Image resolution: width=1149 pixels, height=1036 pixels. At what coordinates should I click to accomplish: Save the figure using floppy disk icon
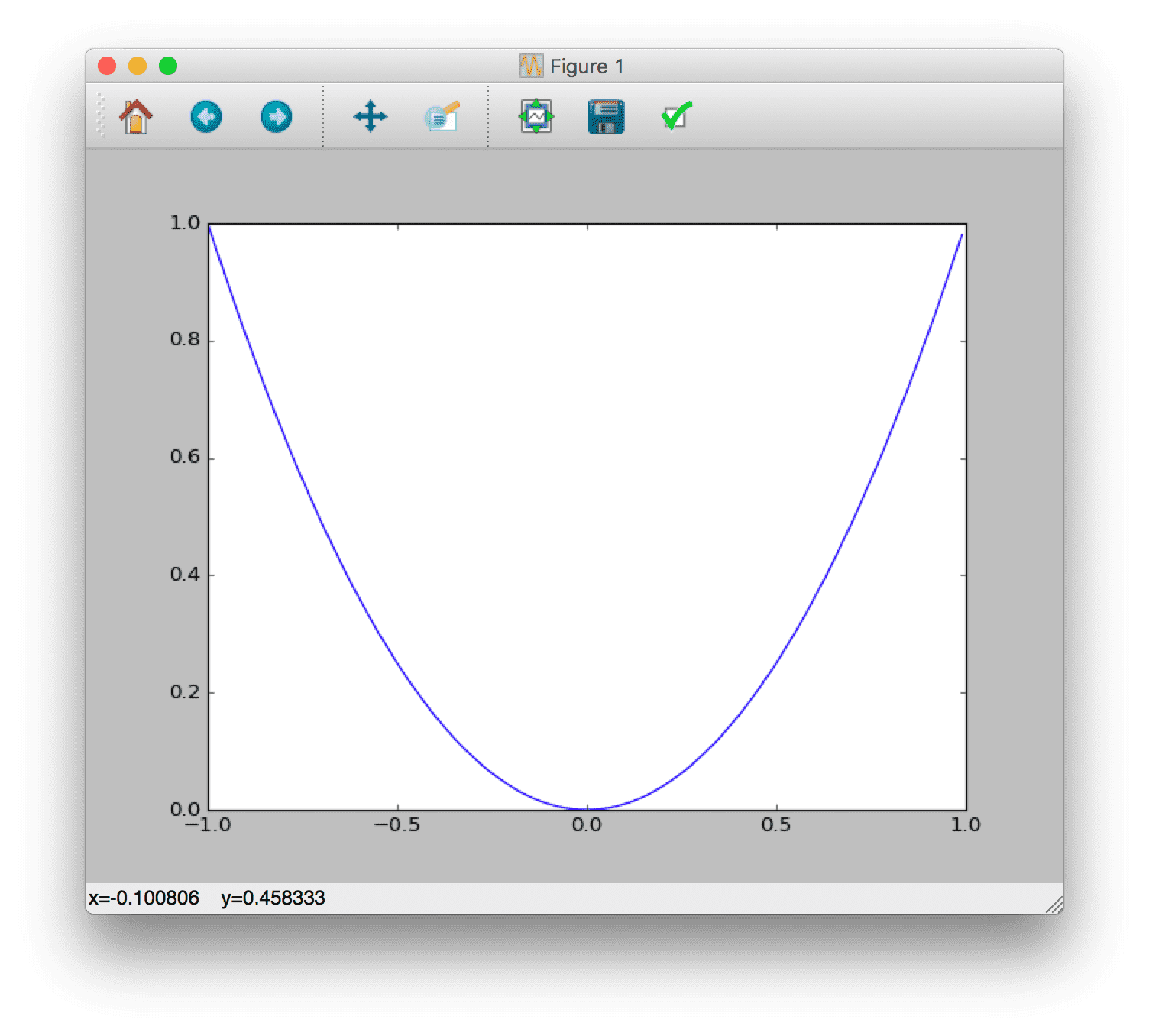pos(607,118)
